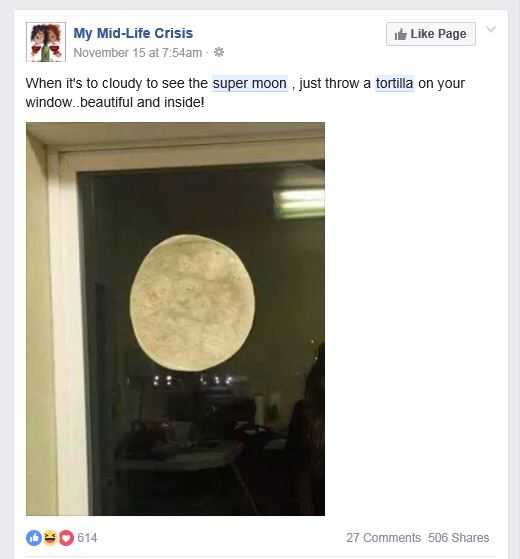This screenshot has width=520, height=559.
Task: Open the November 15 at 7:54am timestamp
Action: pos(138,53)
